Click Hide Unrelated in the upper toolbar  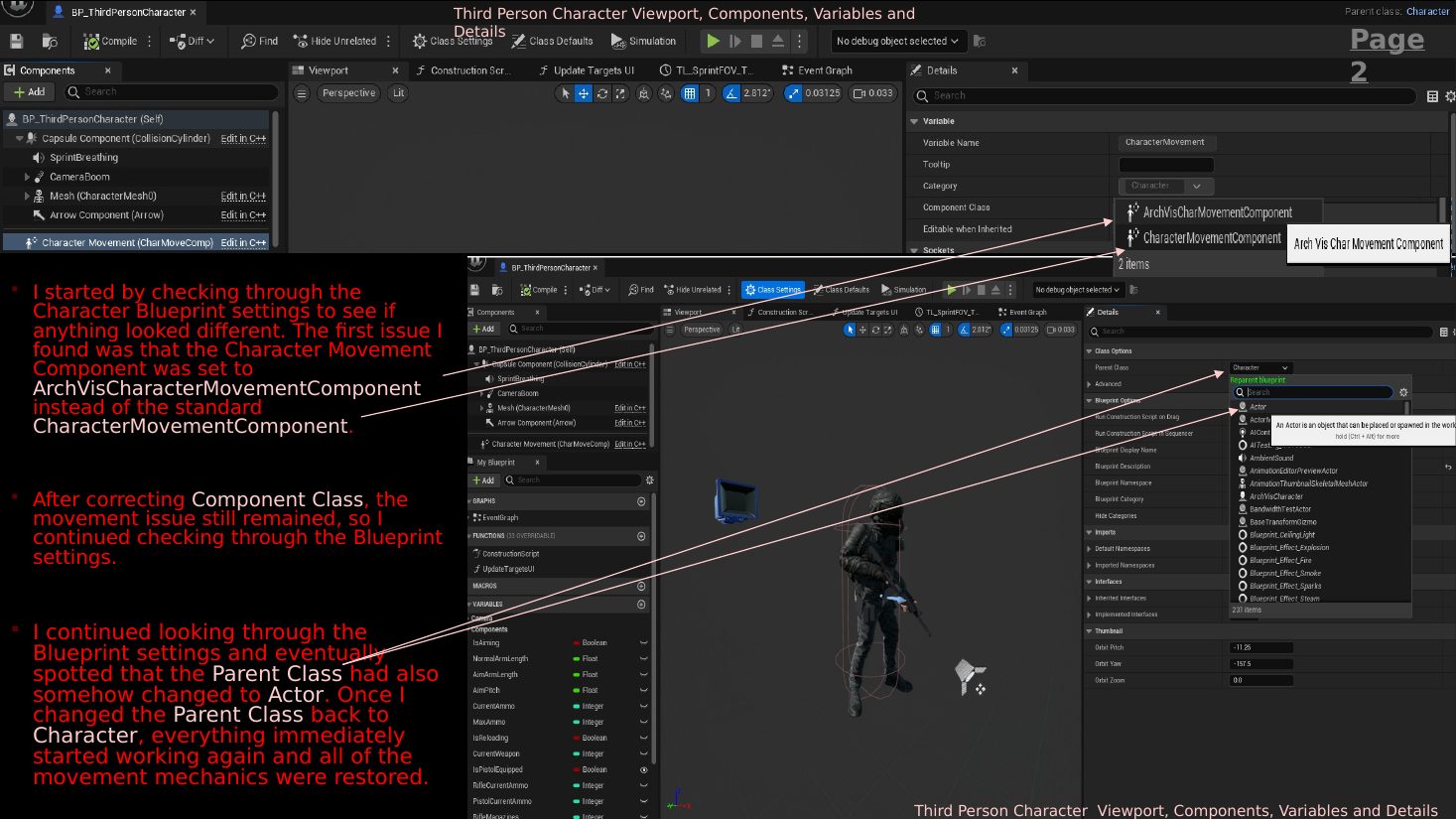point(334,41)
